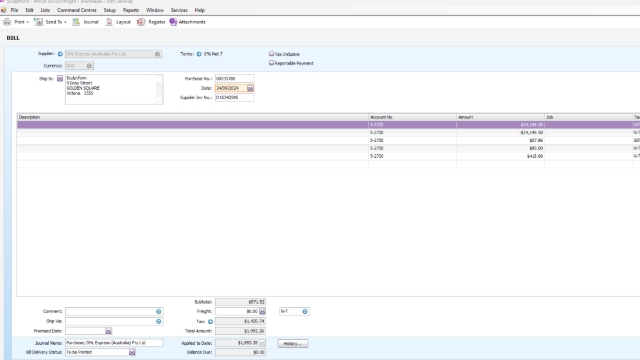
Task: Click the search icon inside Supplier field
Action: [x=157, y=54]
